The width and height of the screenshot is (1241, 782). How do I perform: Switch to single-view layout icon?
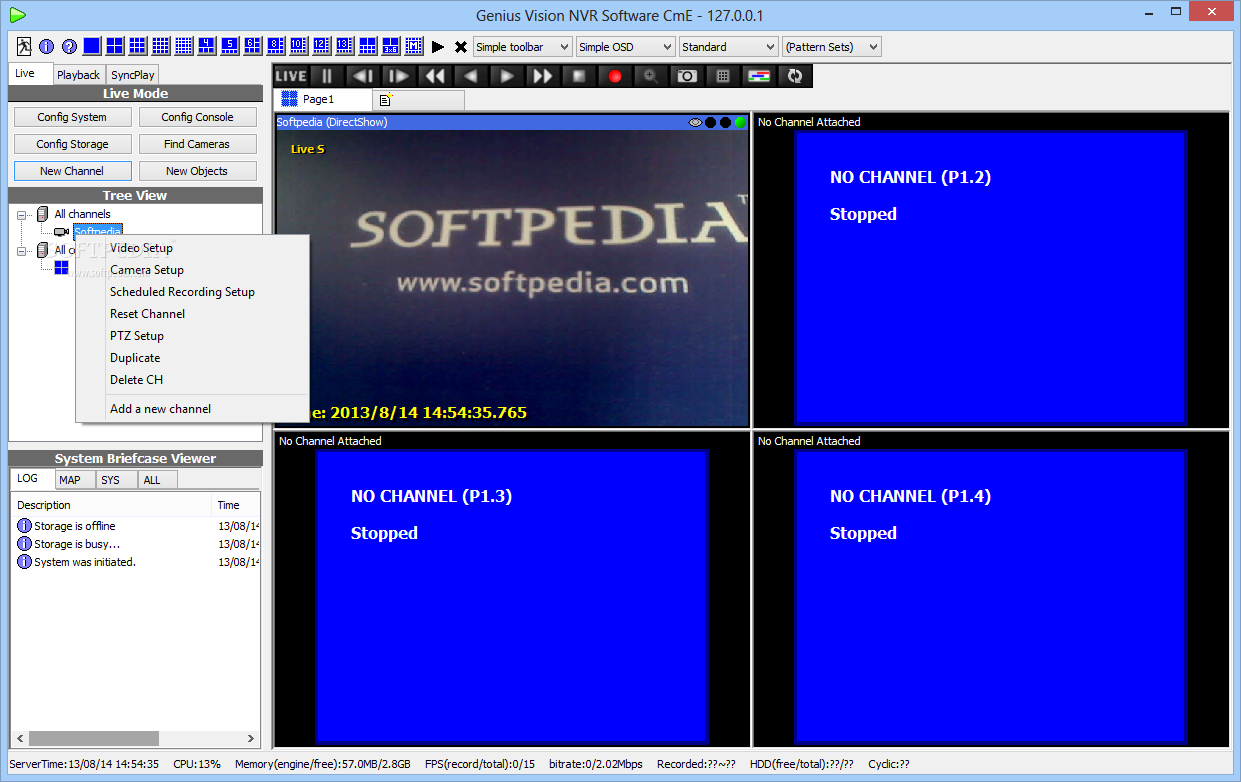point(92,46)
